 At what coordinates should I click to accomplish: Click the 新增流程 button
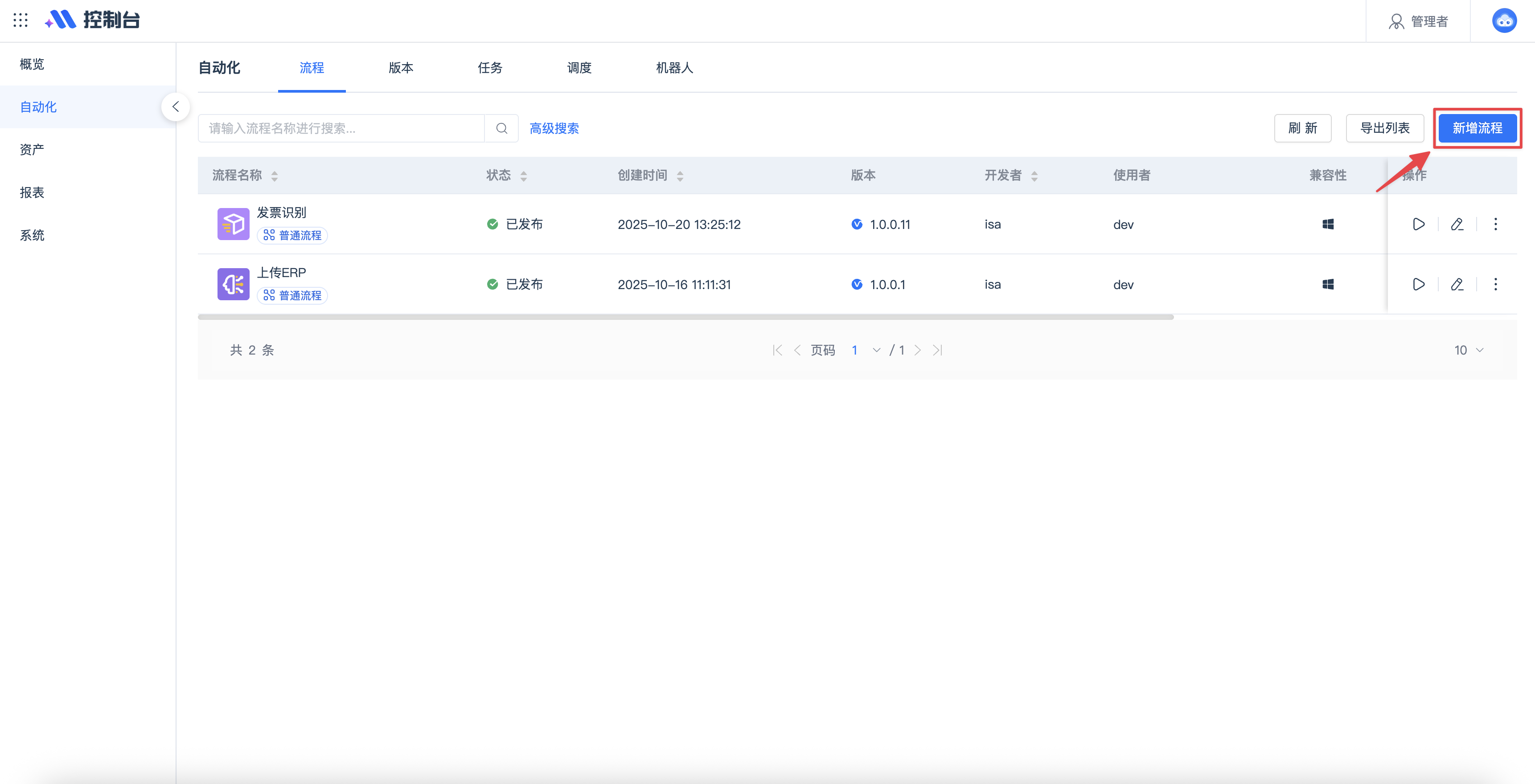(1477, 128)
